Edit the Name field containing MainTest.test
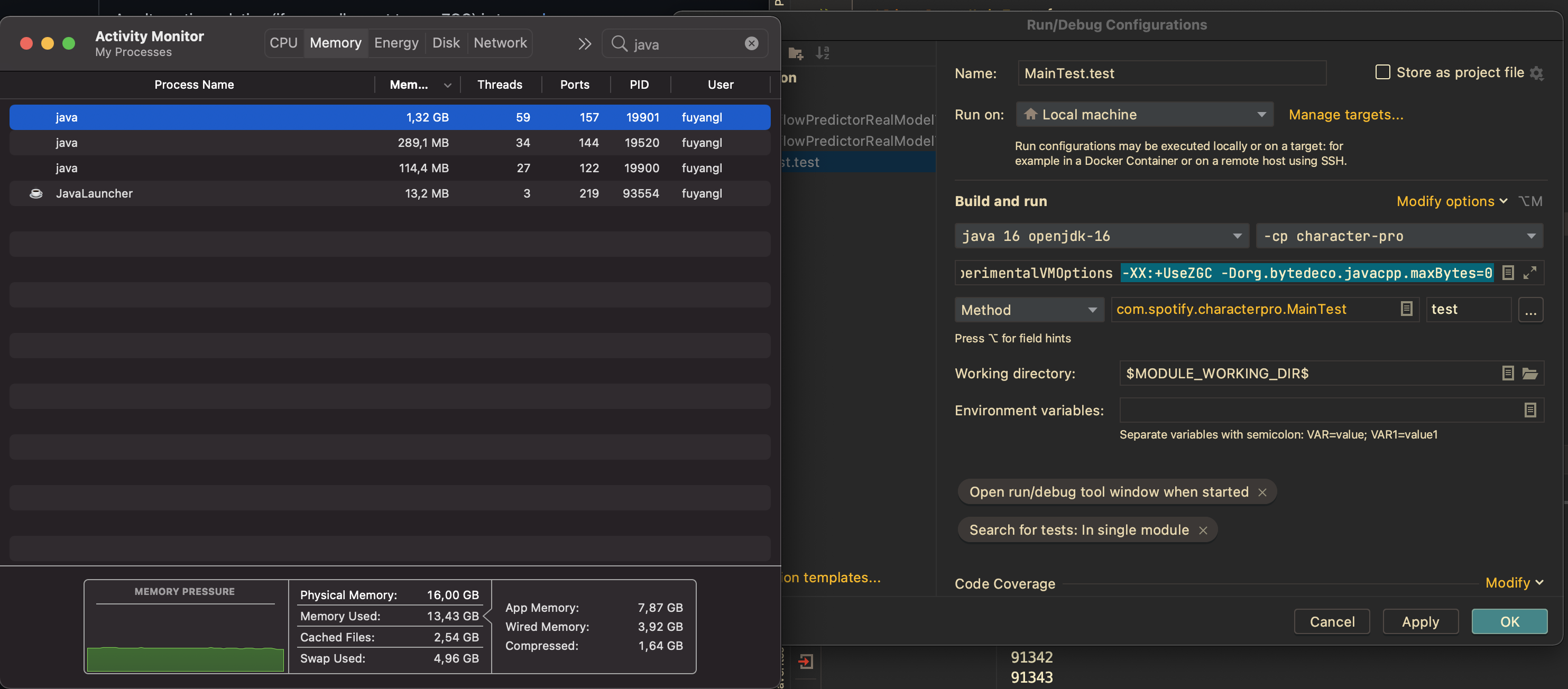The height and width of the screenshot is (689, 1568). click(1172, 73)
